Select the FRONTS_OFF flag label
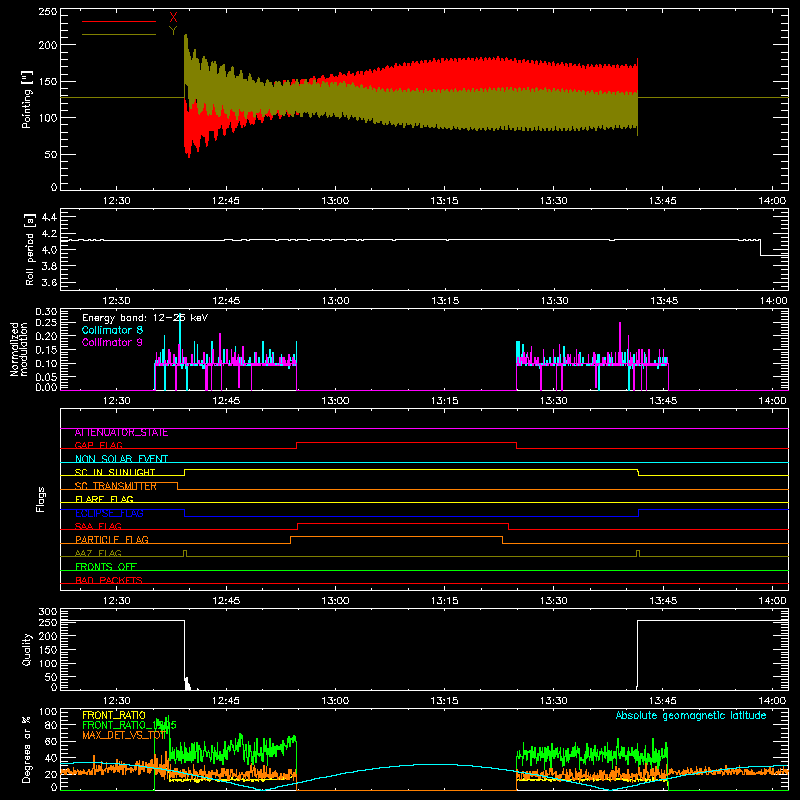 (x=106, y=566)
